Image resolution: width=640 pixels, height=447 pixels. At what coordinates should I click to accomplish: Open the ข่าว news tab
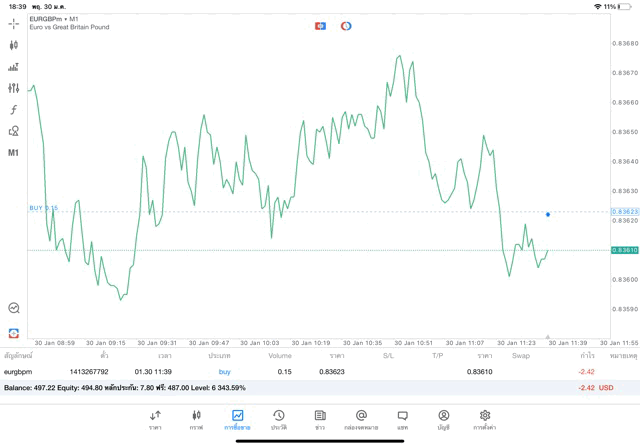320,419
